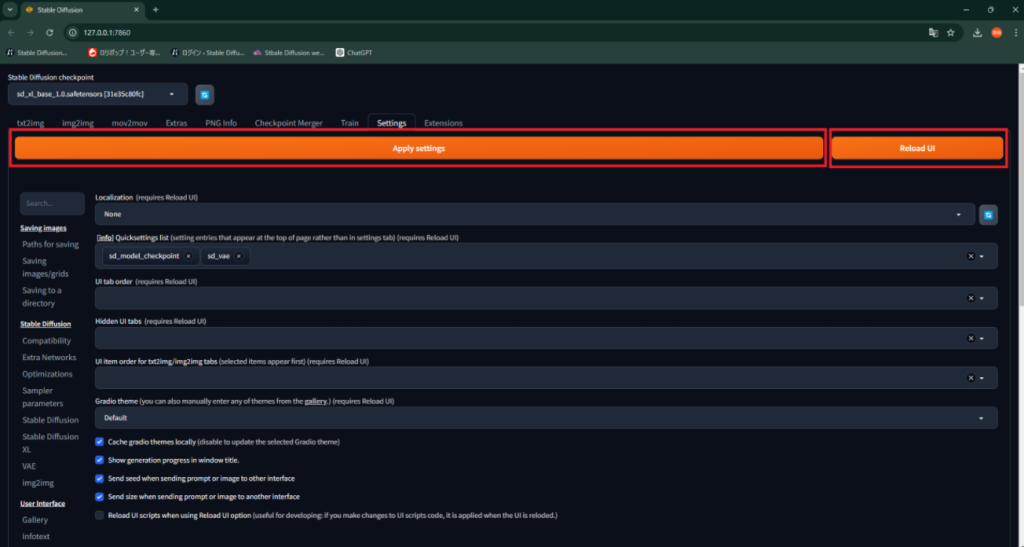Click the Localization refresh icon
Image resolution: width=1024 pixels, height=547 pixels.
(x=988, y=214)
